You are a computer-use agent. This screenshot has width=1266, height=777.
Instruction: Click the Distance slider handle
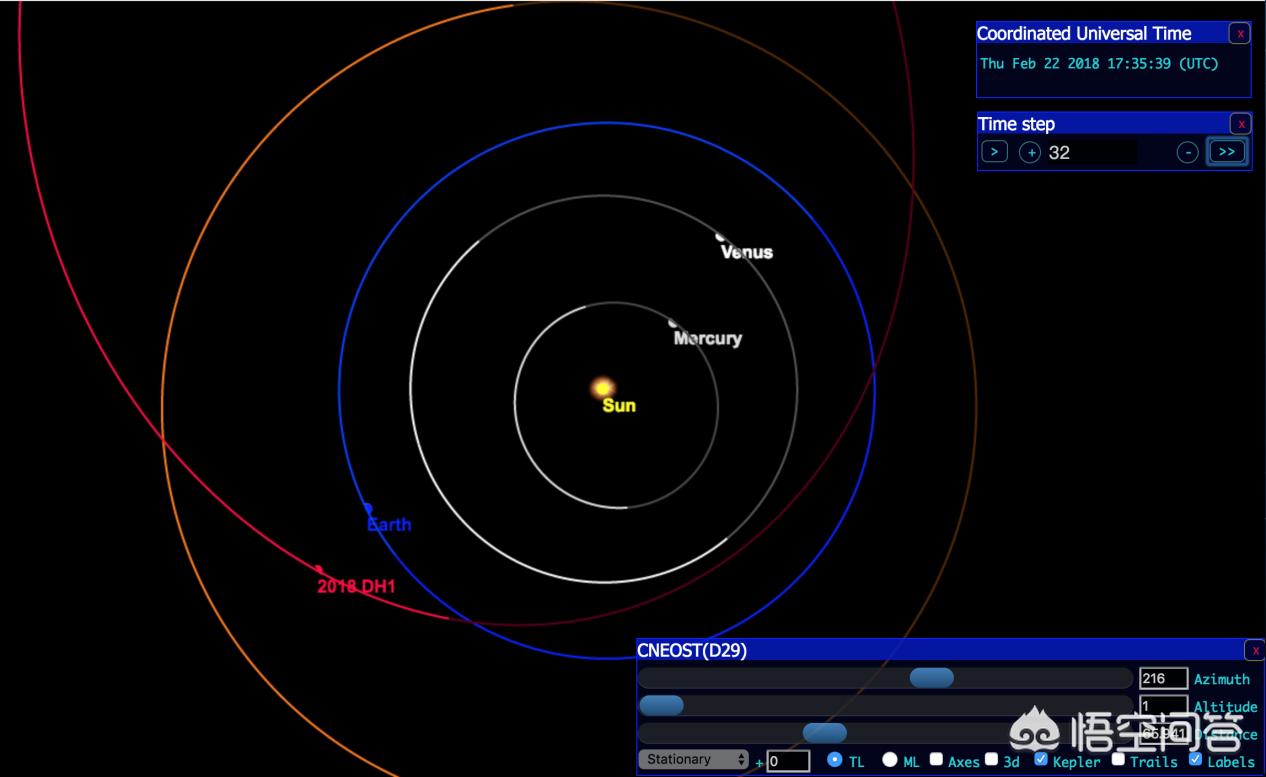[x=825, y=733]
